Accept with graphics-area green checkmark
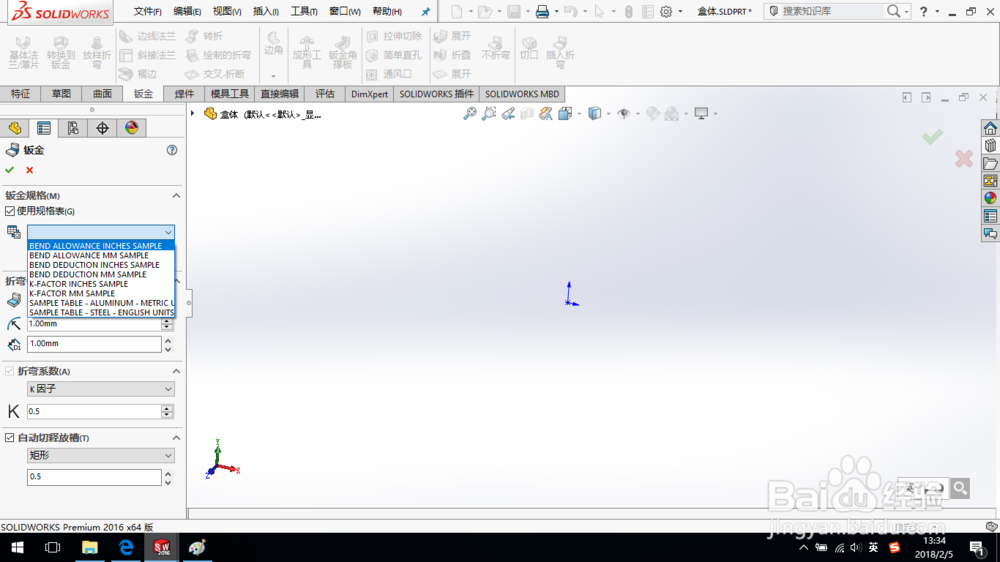The height and width of the screenshot is (562, 1000). [x=932, y=137]
